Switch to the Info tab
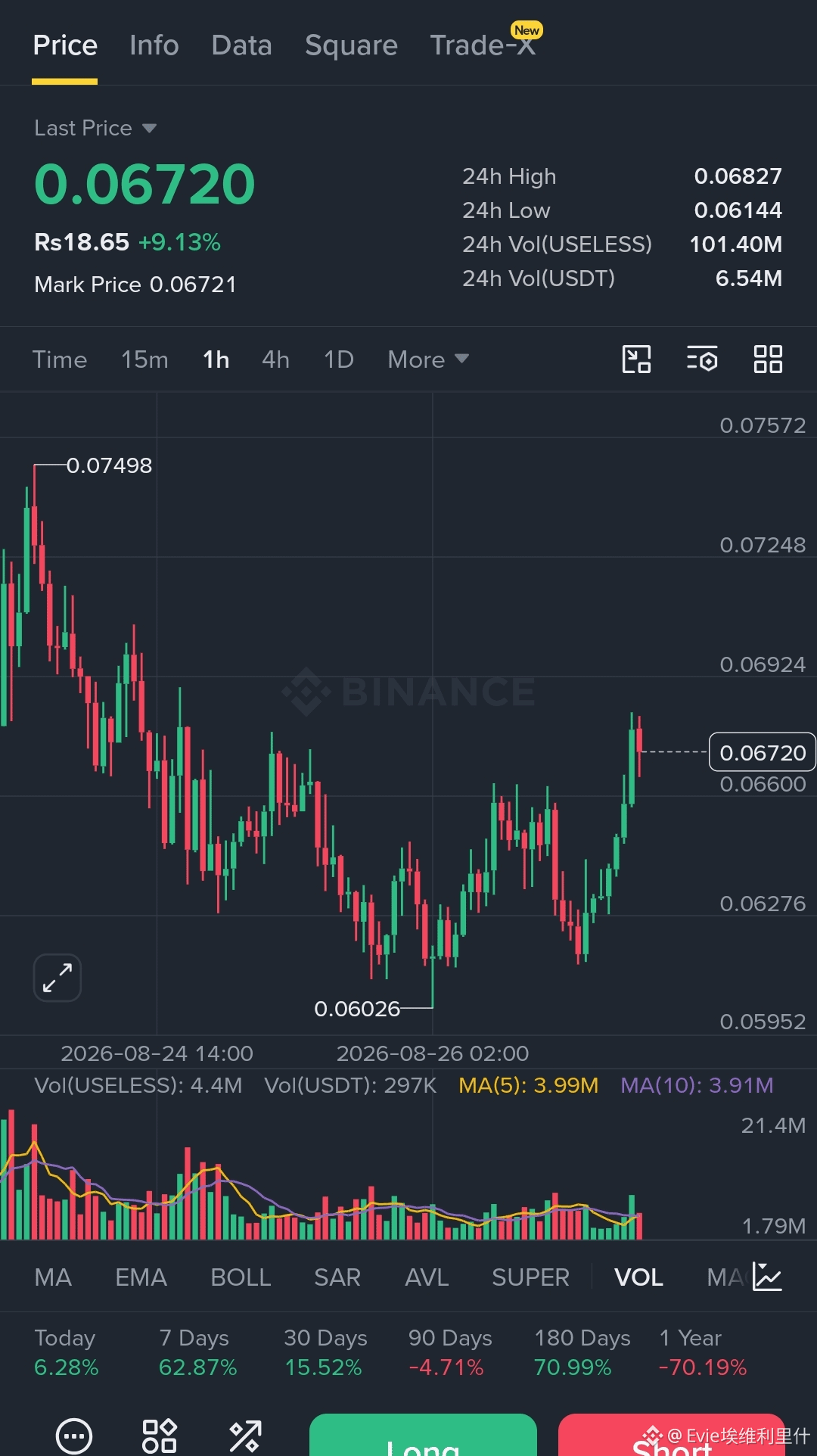The image size is (817, 1456). (154, 45)
